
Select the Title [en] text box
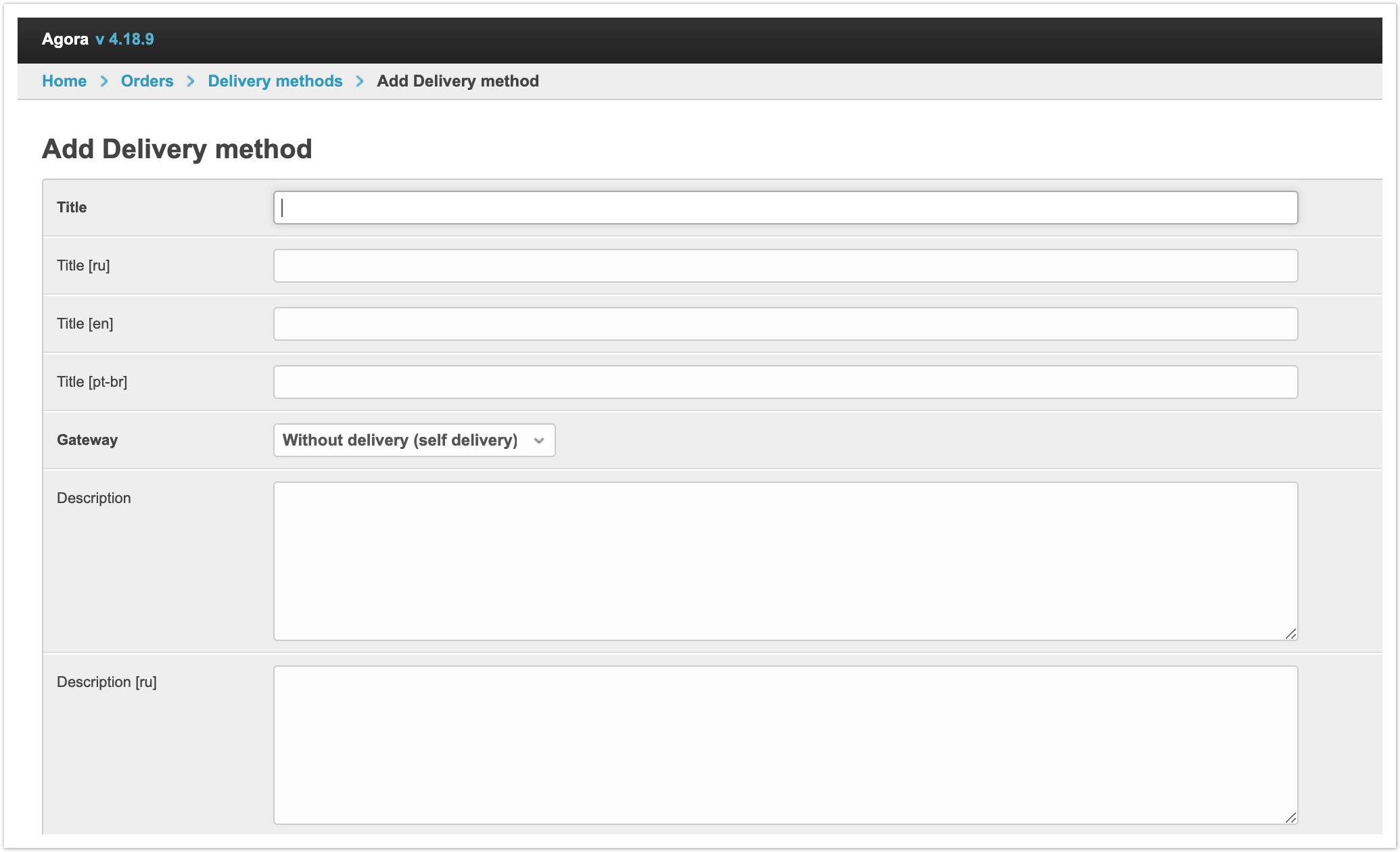point(785,324)
